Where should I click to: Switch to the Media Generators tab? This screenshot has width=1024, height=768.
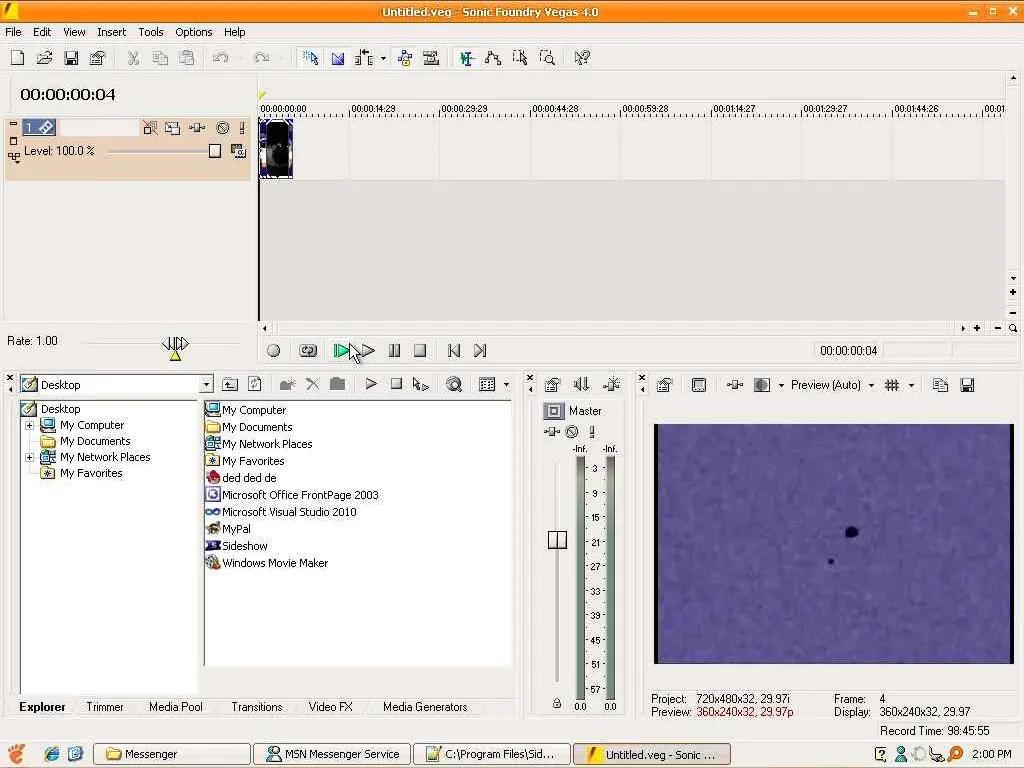point(425,707)
